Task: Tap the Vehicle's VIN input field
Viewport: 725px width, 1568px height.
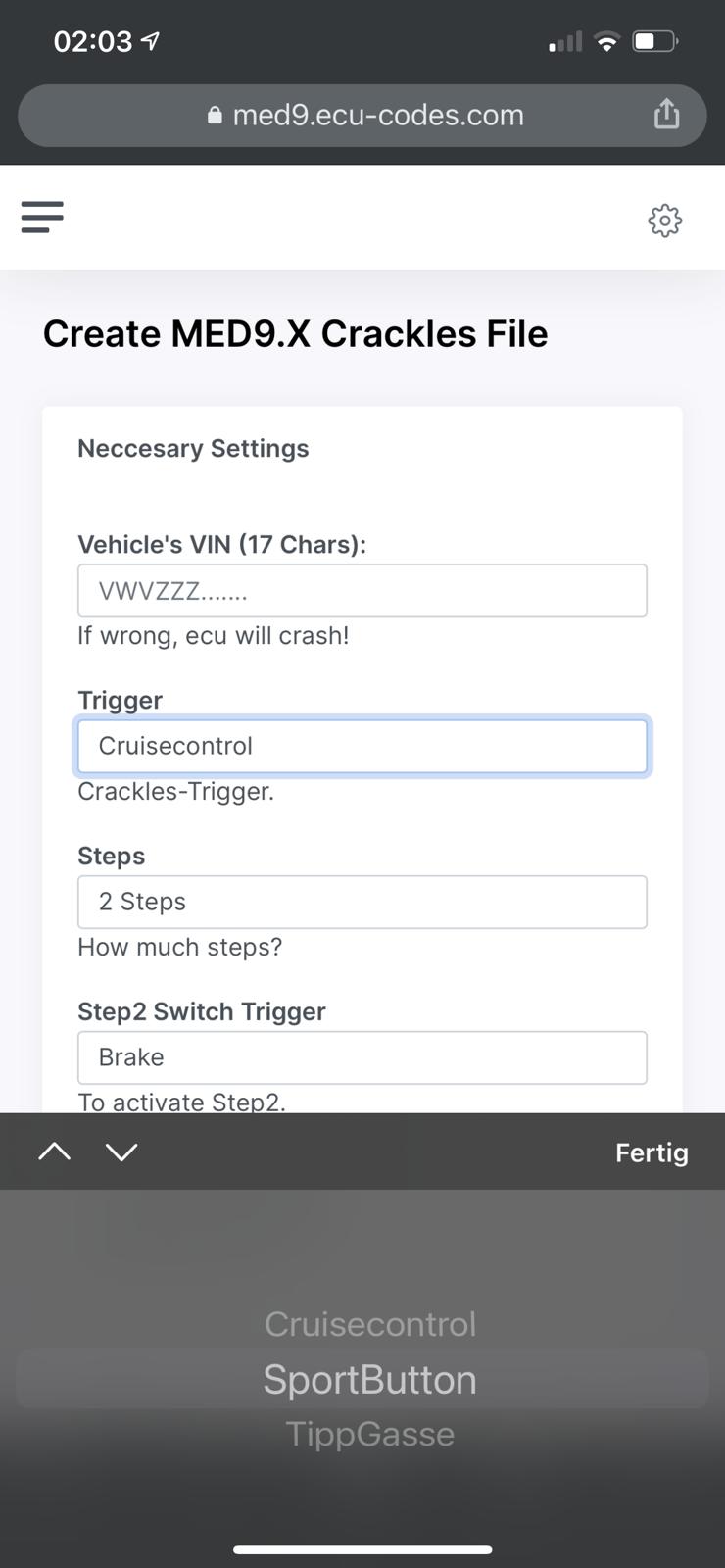Action: (362, 590)
